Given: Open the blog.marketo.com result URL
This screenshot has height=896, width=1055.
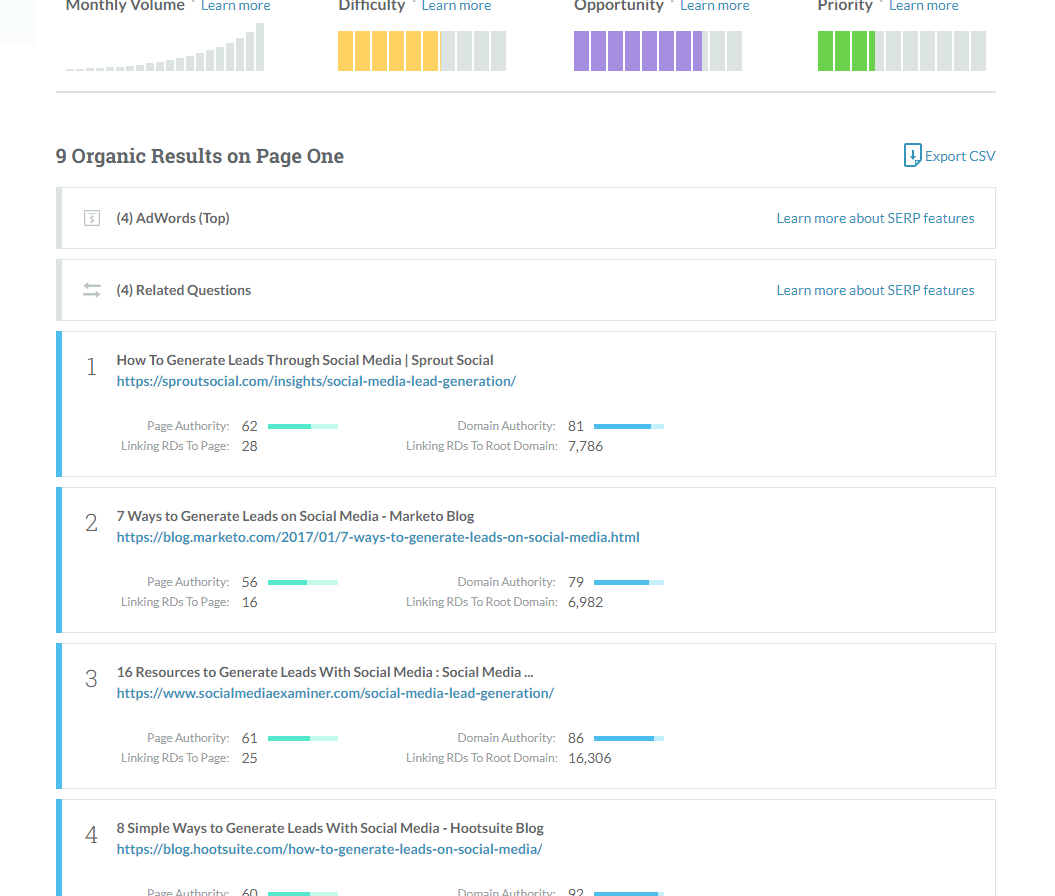Looking at the screenshot, I should [x=378, y=537].
